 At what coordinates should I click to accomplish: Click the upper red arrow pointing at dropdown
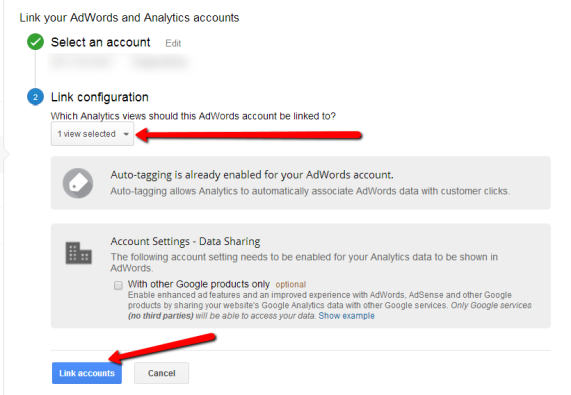(248, 135)
